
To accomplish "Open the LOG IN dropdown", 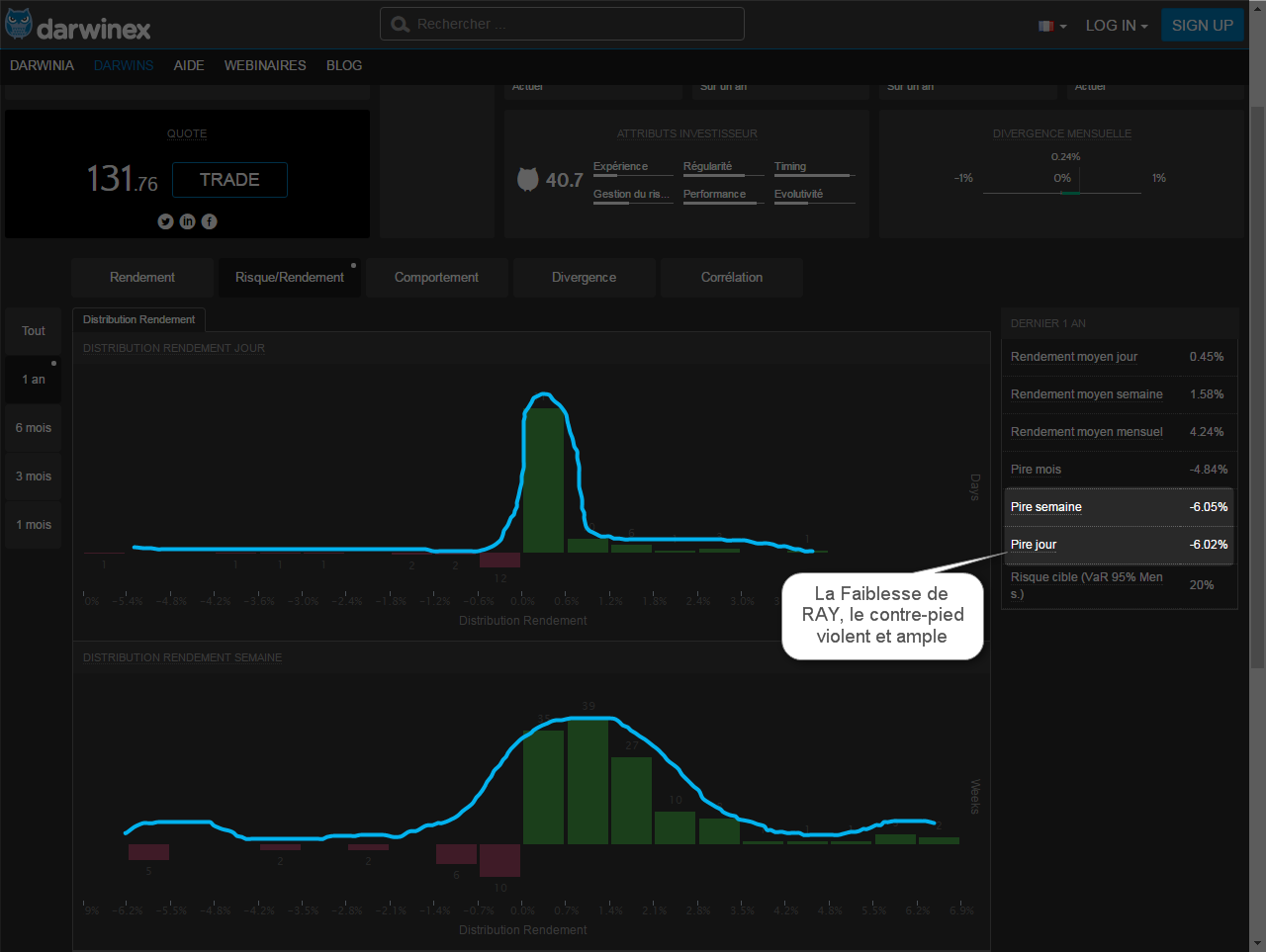I will (1116, 26).
